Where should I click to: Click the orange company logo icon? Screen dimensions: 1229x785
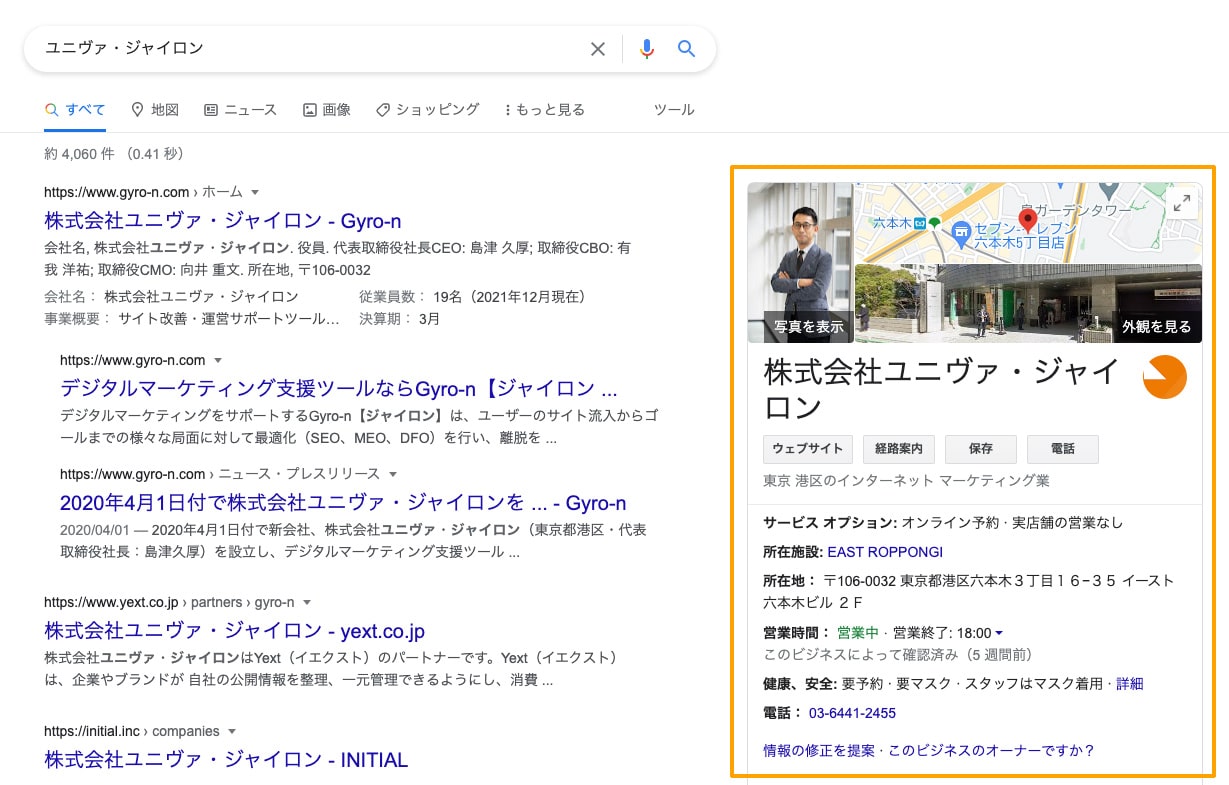click(x=1164, y=377)
